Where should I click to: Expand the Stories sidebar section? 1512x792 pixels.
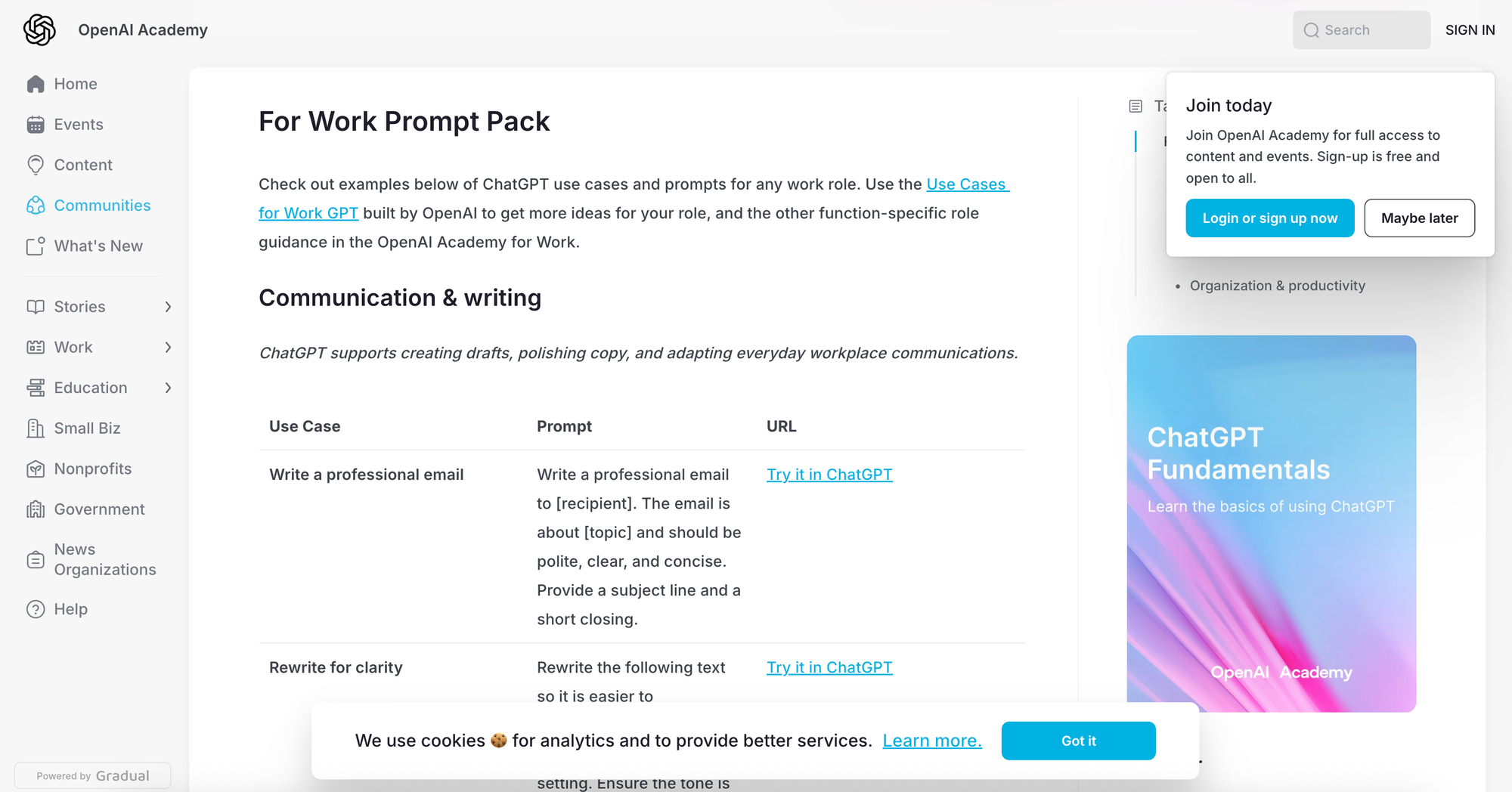[168, 307]
